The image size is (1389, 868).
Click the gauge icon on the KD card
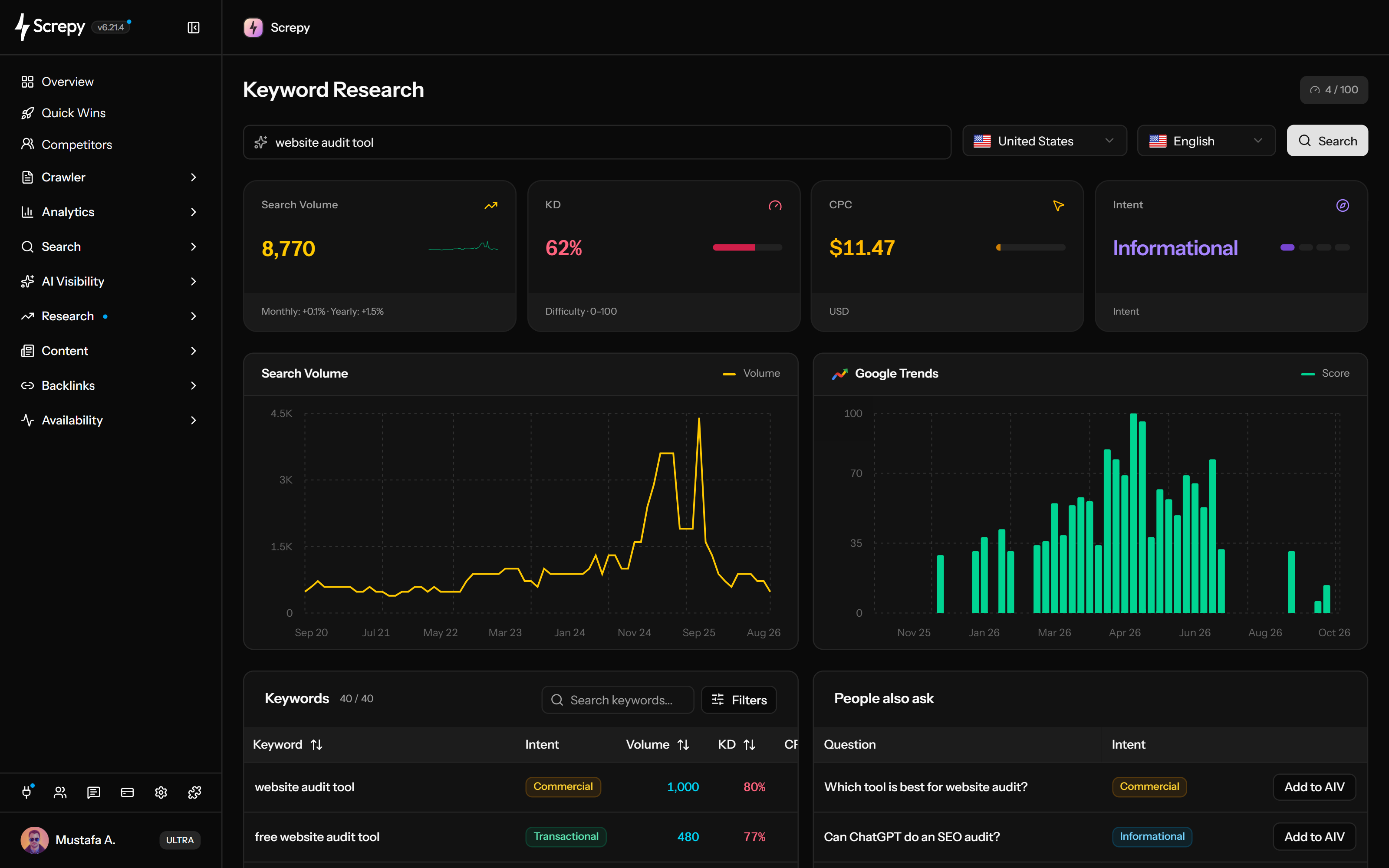(x=775, y=206)
